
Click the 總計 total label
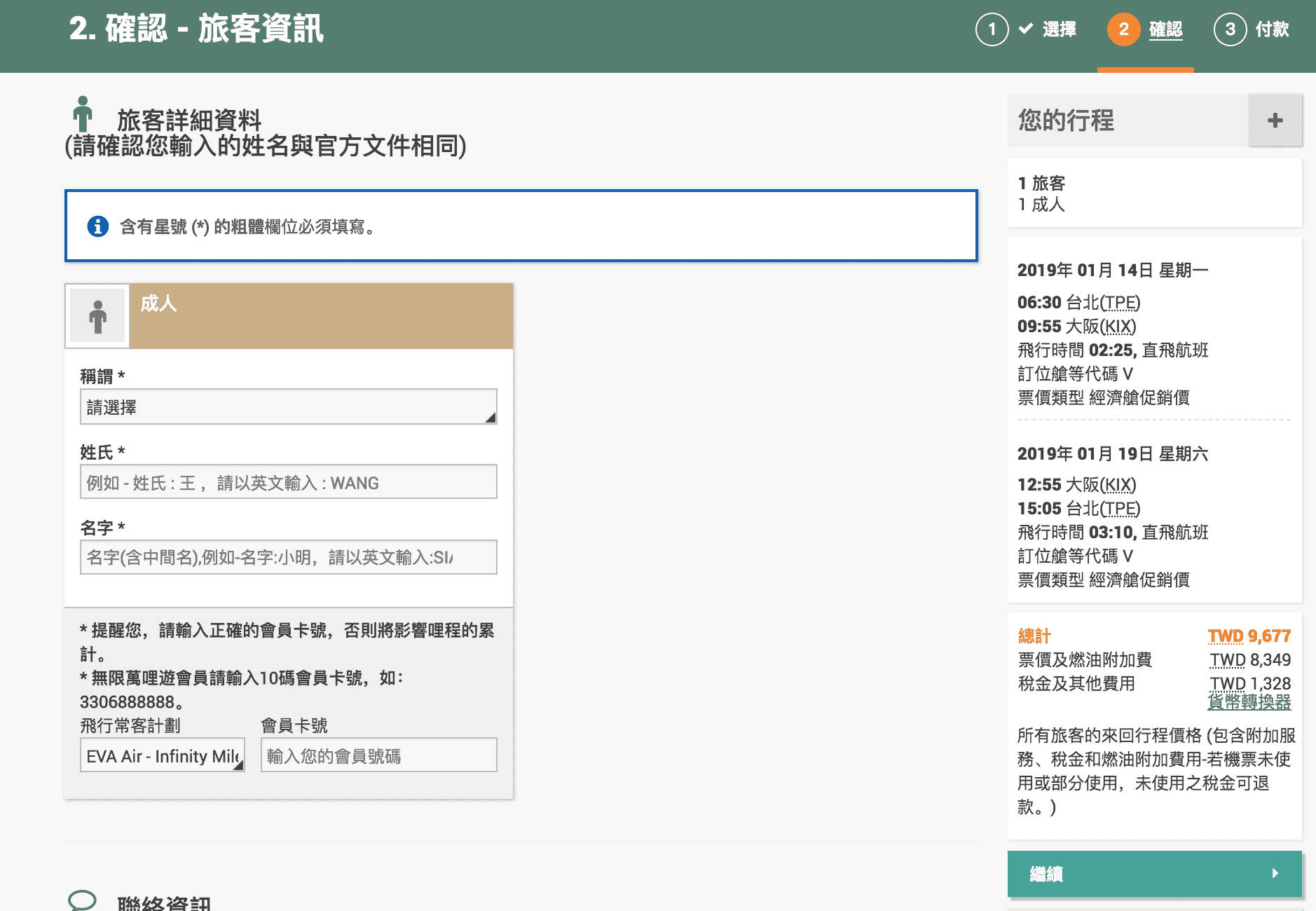click(x=1034, y=636)
